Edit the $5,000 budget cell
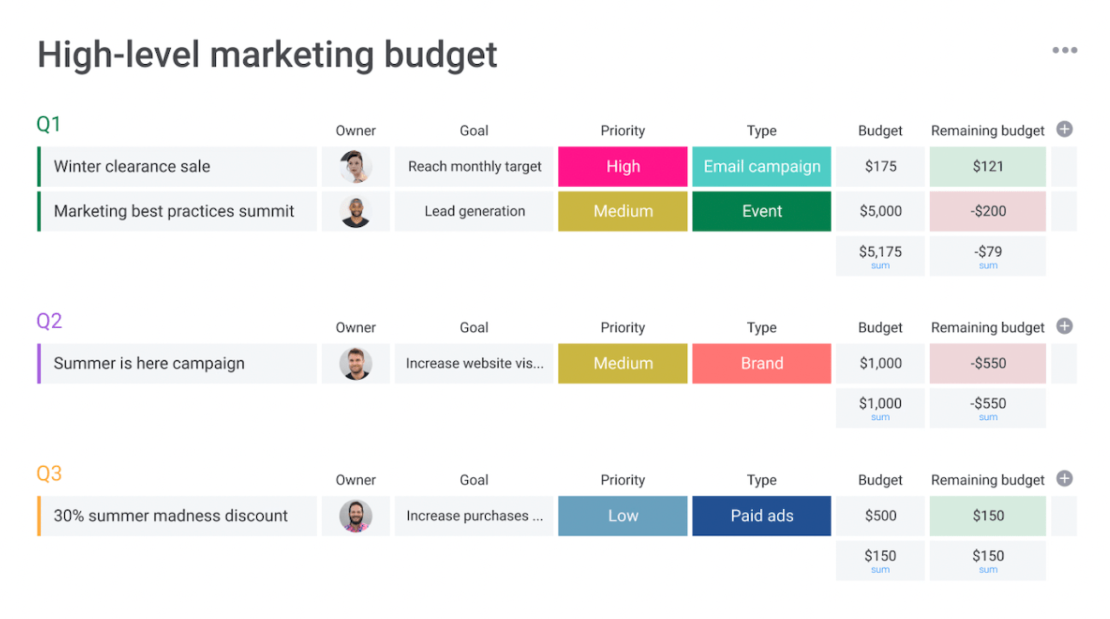The width and height of the screenshot is (1110, 619). click(879, 211)
